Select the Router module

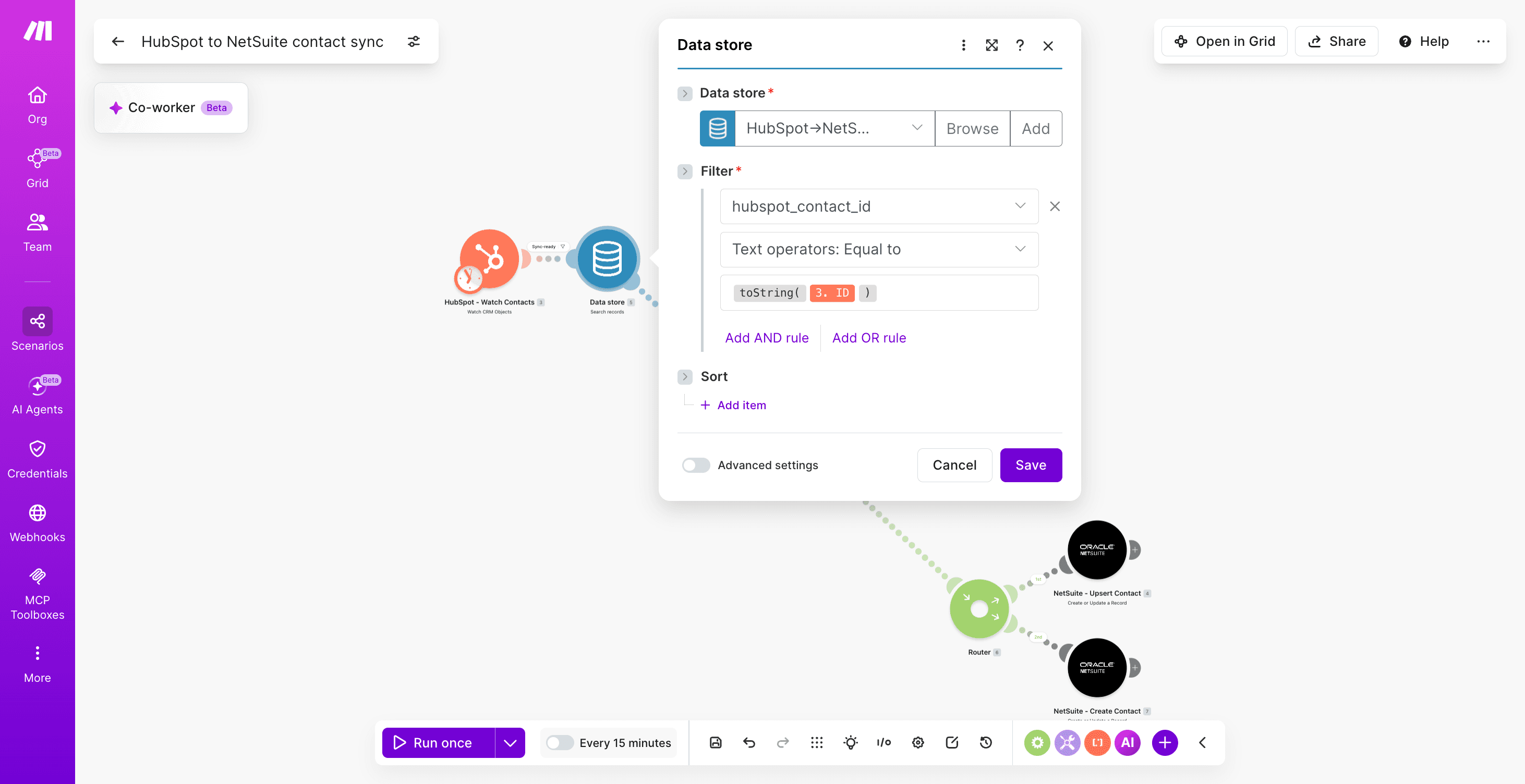(x=979, y=608)
